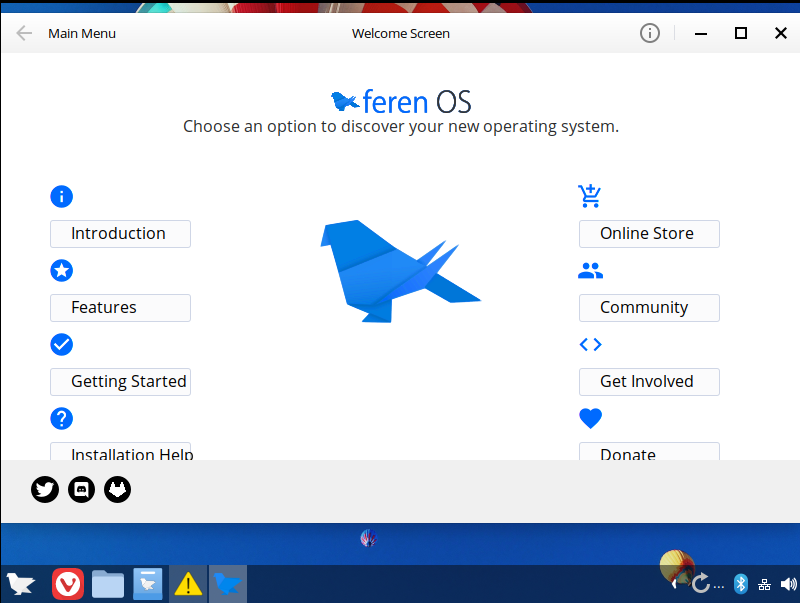This screenshot has width=800, height=603.
Task: Launch Vivaldi browser from the taskbar
Action: click(67, 584)
